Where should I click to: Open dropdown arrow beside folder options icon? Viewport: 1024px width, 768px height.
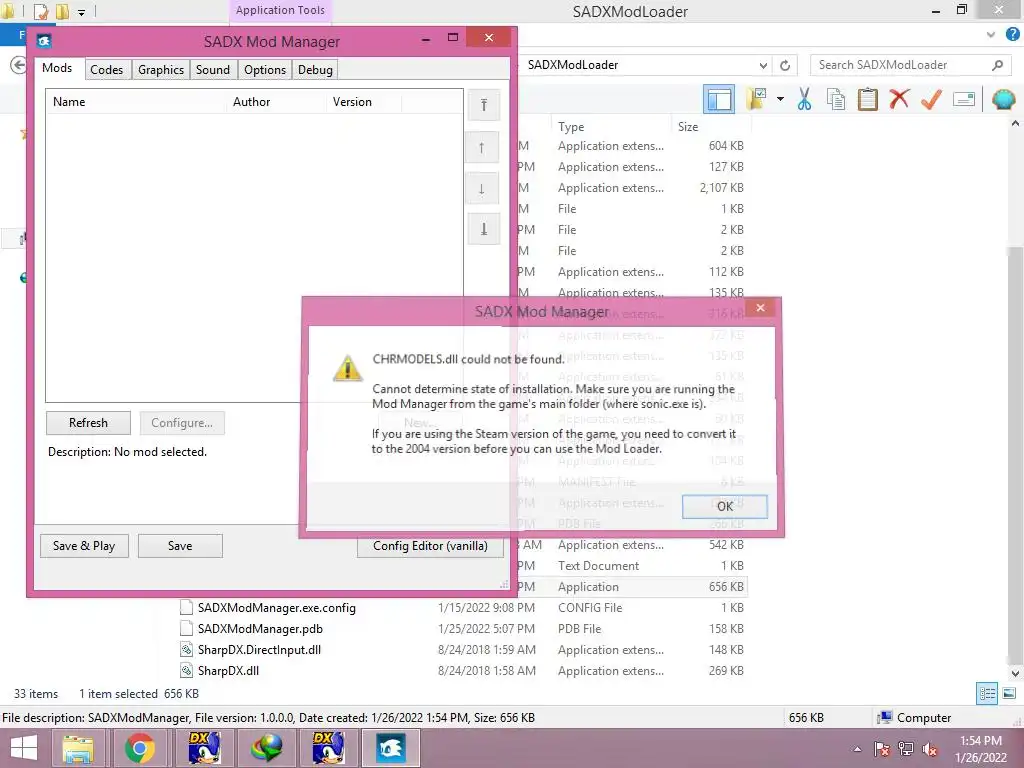point(780,99)
